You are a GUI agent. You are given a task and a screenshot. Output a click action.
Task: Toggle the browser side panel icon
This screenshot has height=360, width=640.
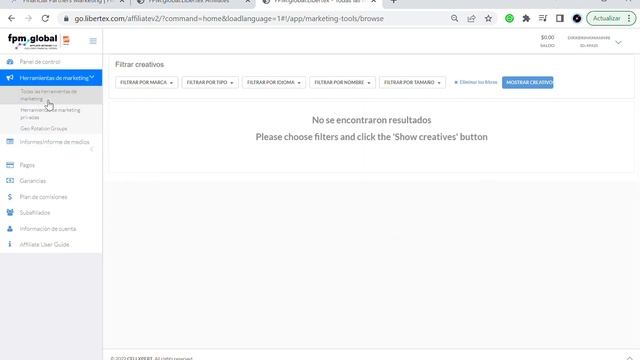point(560,18)
